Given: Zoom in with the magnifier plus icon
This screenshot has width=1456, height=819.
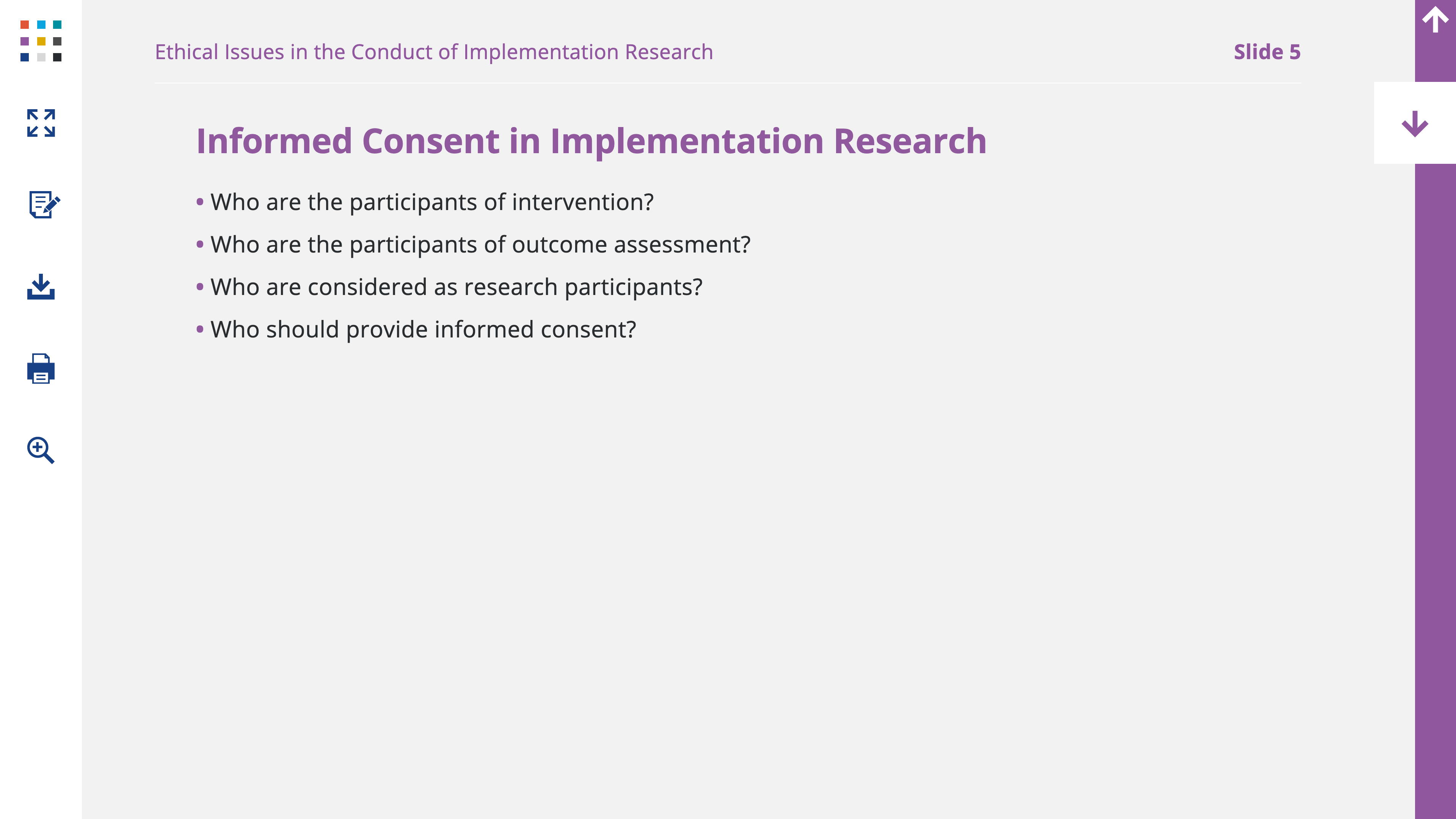Looking at the screenshot, I should 41,450.
